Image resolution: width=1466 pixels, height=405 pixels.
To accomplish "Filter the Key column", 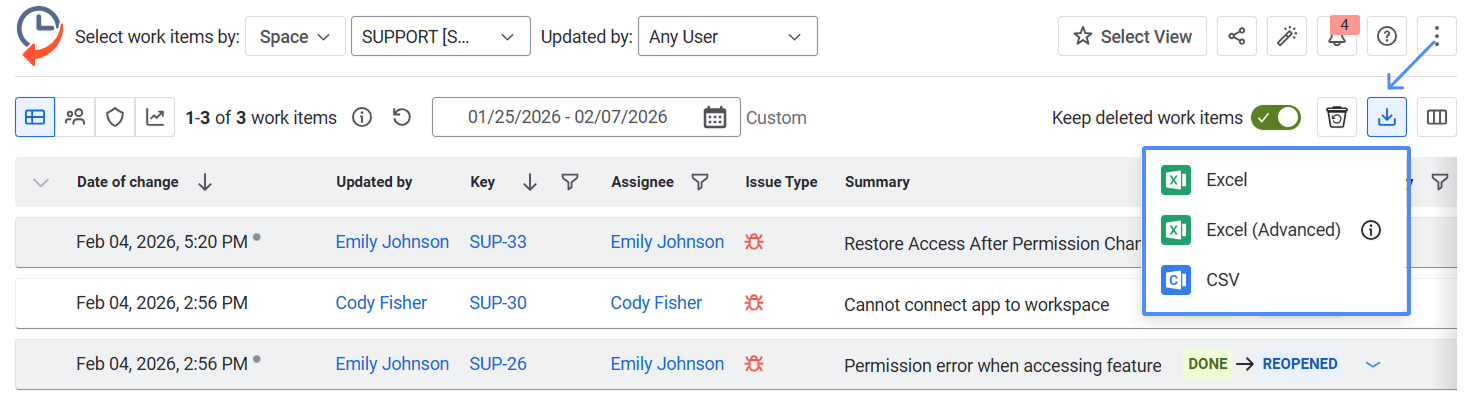I will (x=570, y=182).
